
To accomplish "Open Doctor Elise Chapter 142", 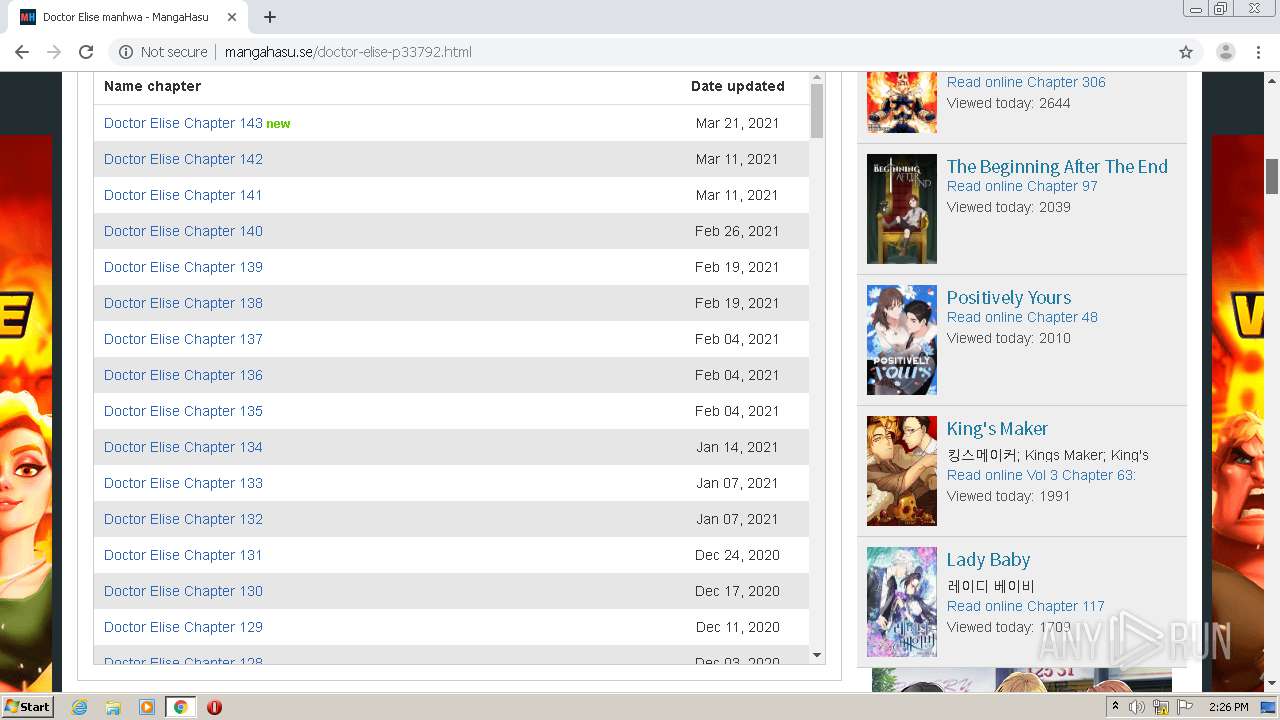I will tap(183, 159).
